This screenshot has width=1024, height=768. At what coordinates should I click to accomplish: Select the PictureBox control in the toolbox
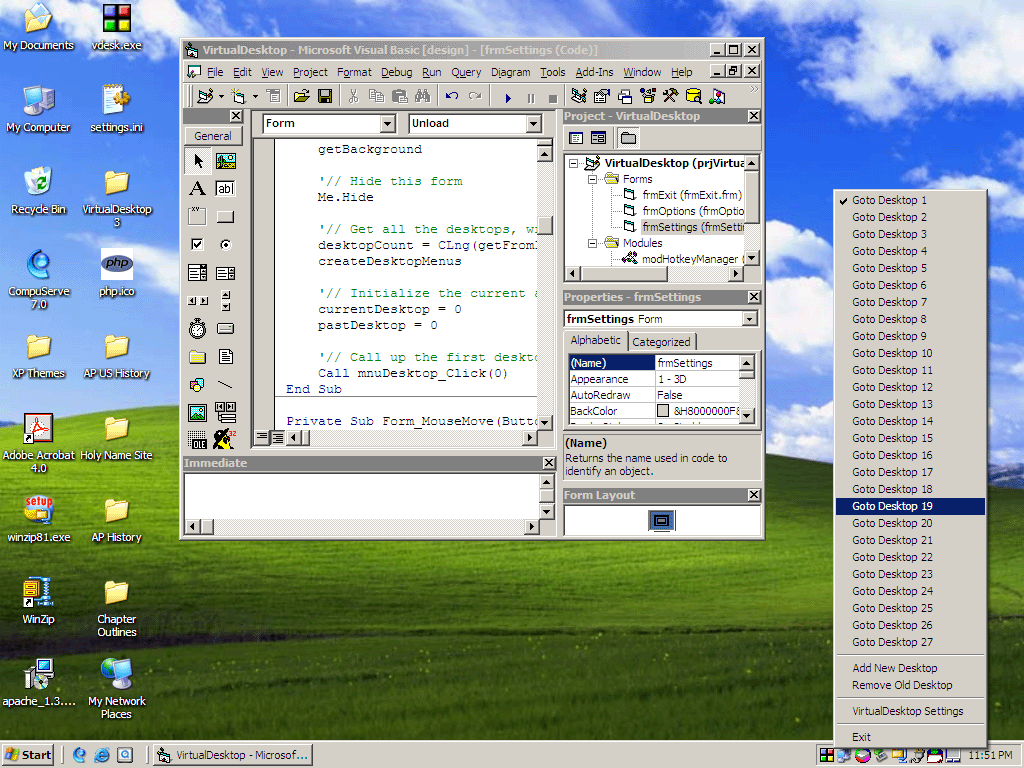pyautogui.click(x=225, y=160)
